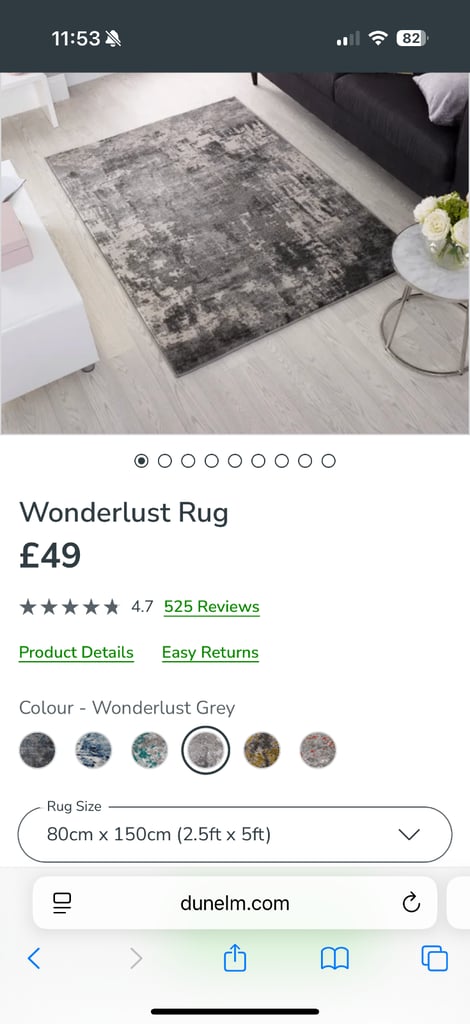Tap the Rug Size chevron arrow
This screenshot has height=1024, width=470.
tap(409, 835)
